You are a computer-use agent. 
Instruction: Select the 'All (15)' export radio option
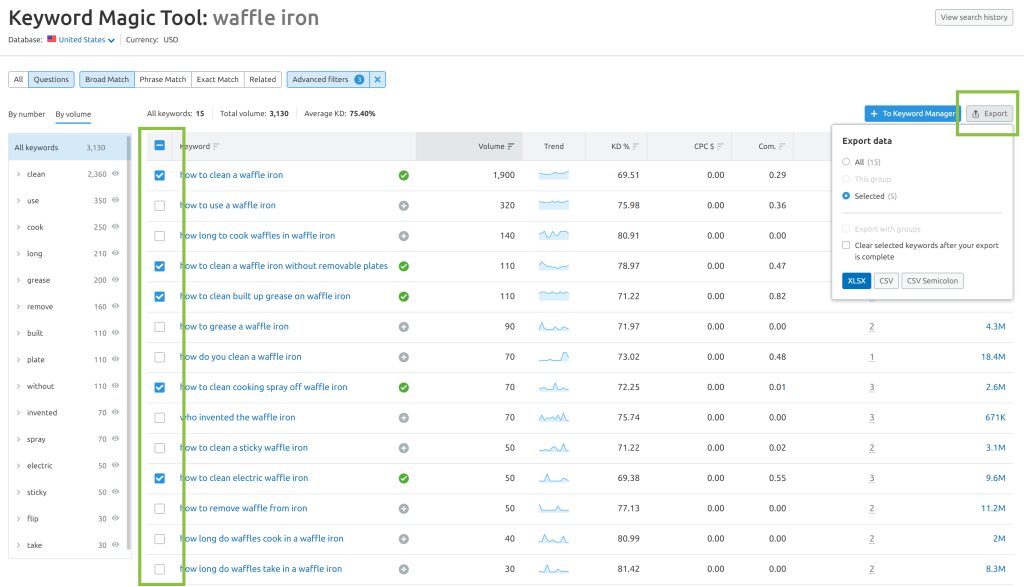pos(847,161)
